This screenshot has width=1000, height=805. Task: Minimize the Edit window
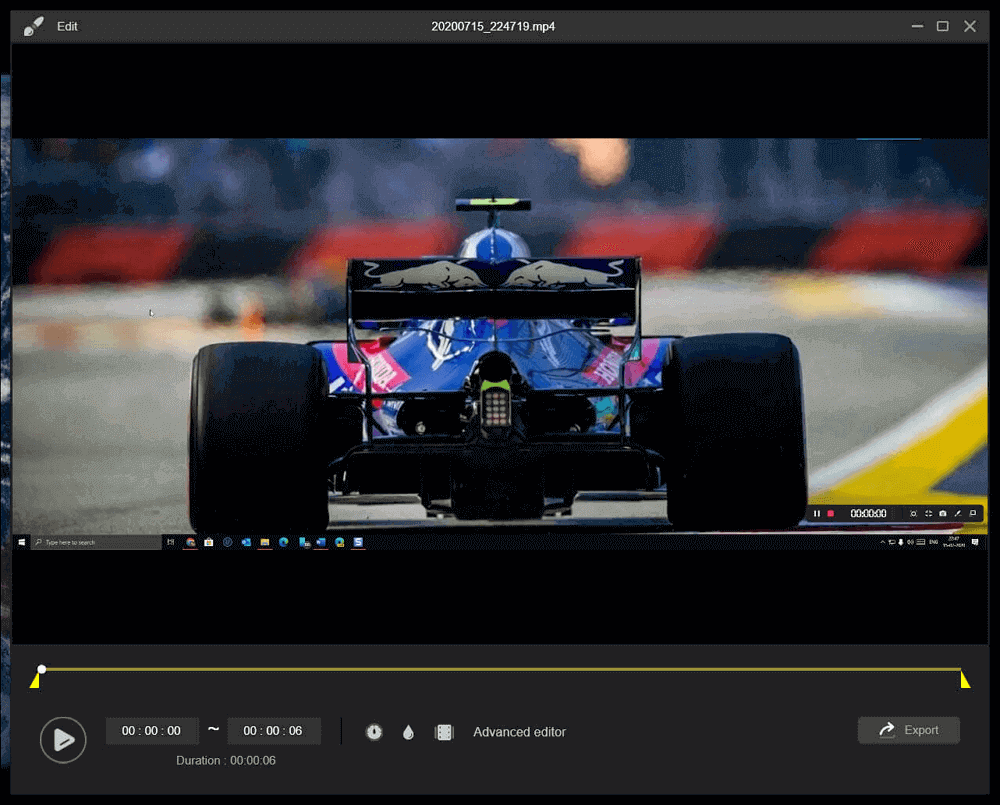(x=917, y=26)
